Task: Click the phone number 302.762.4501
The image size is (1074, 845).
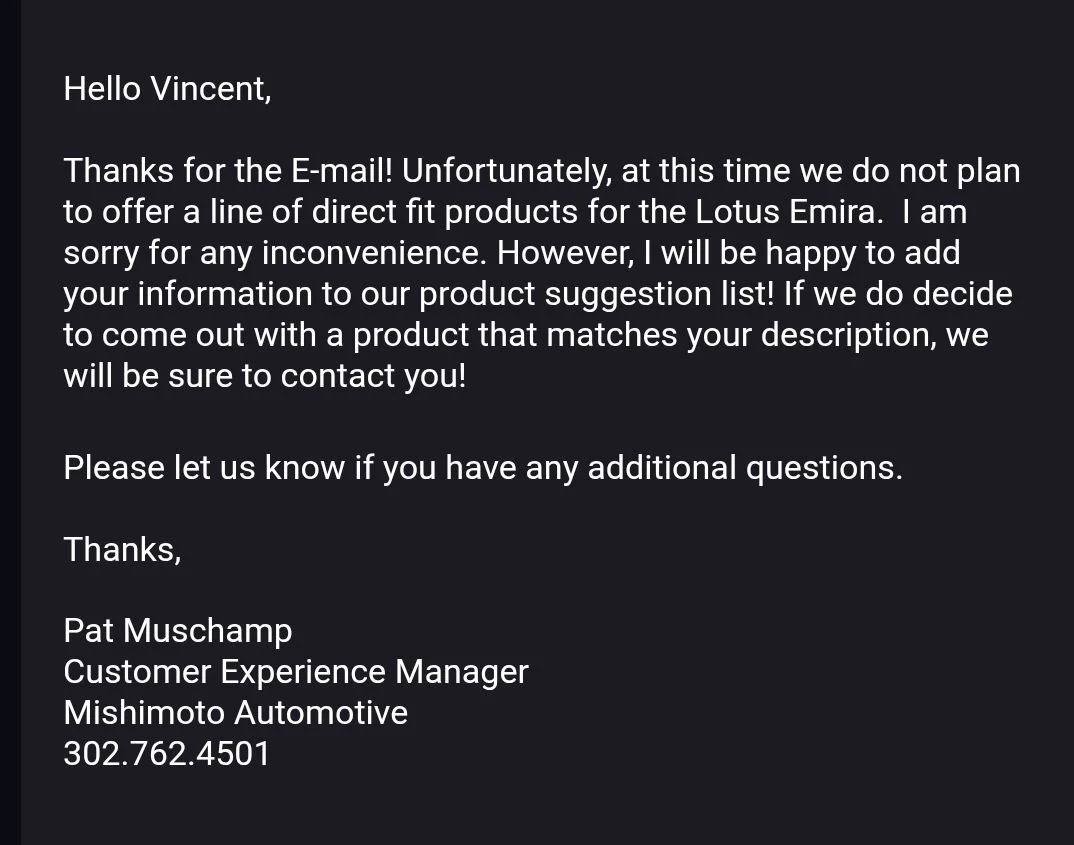Action: tap(166, 753)
